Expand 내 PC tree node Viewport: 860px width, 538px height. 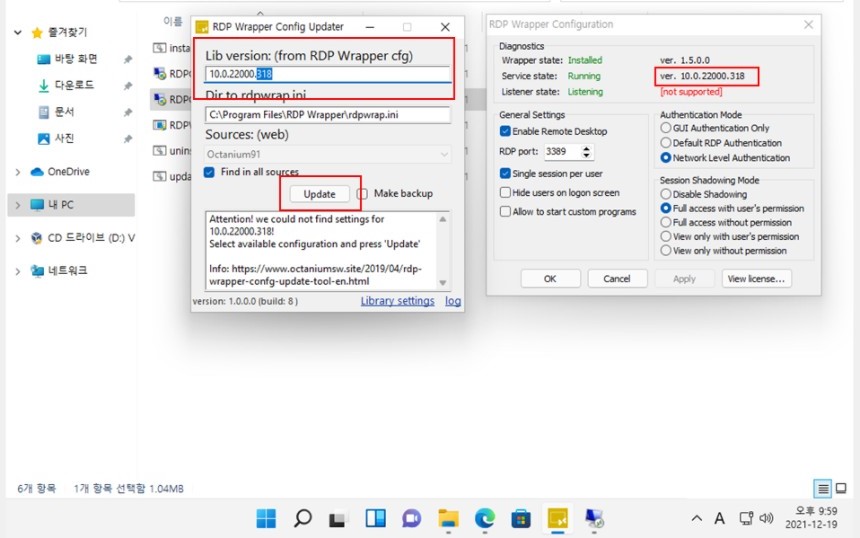coord(18,205)
